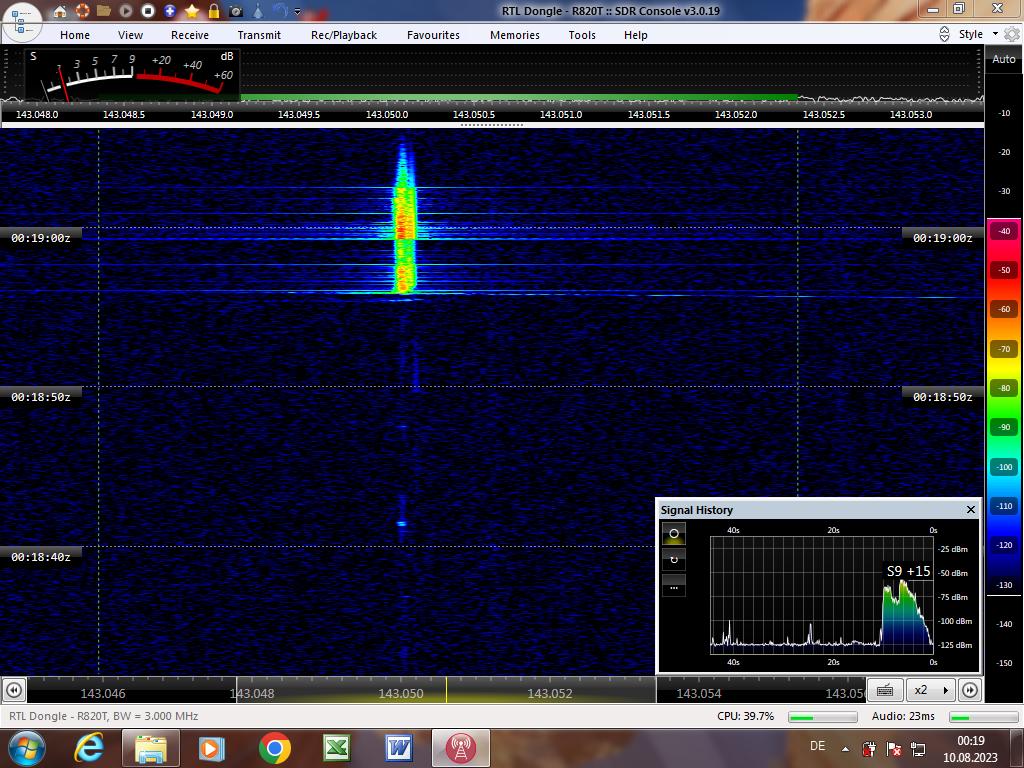Open the View ribbon tab

(130, 35)
